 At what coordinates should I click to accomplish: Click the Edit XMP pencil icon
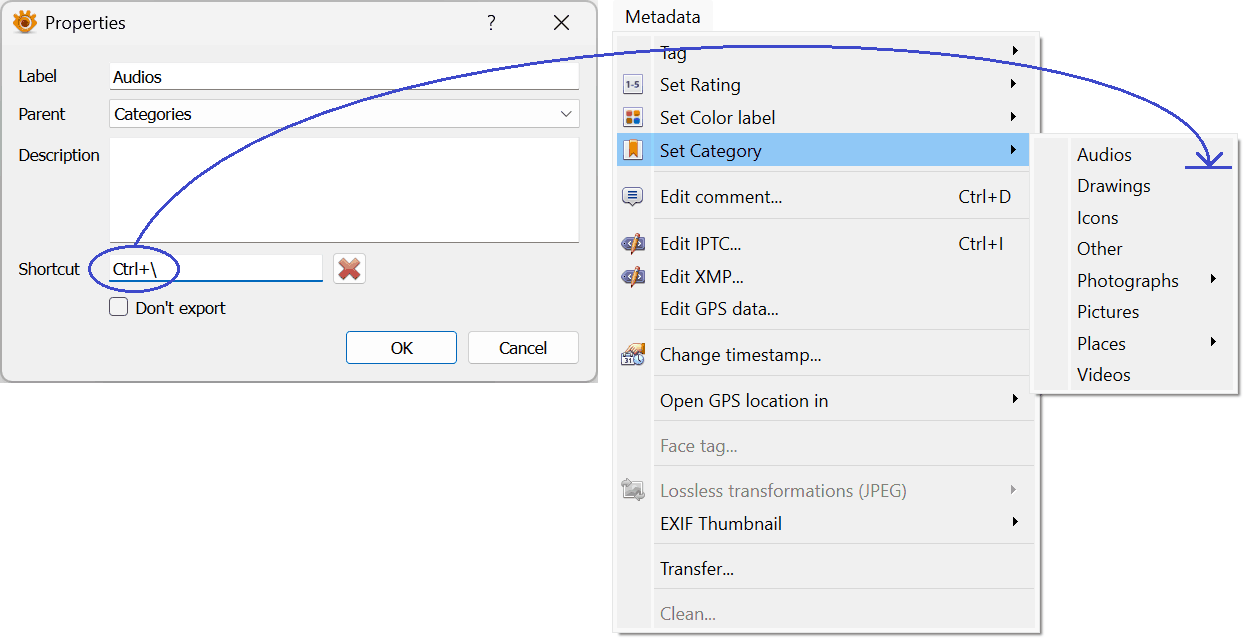click(632, 277)
